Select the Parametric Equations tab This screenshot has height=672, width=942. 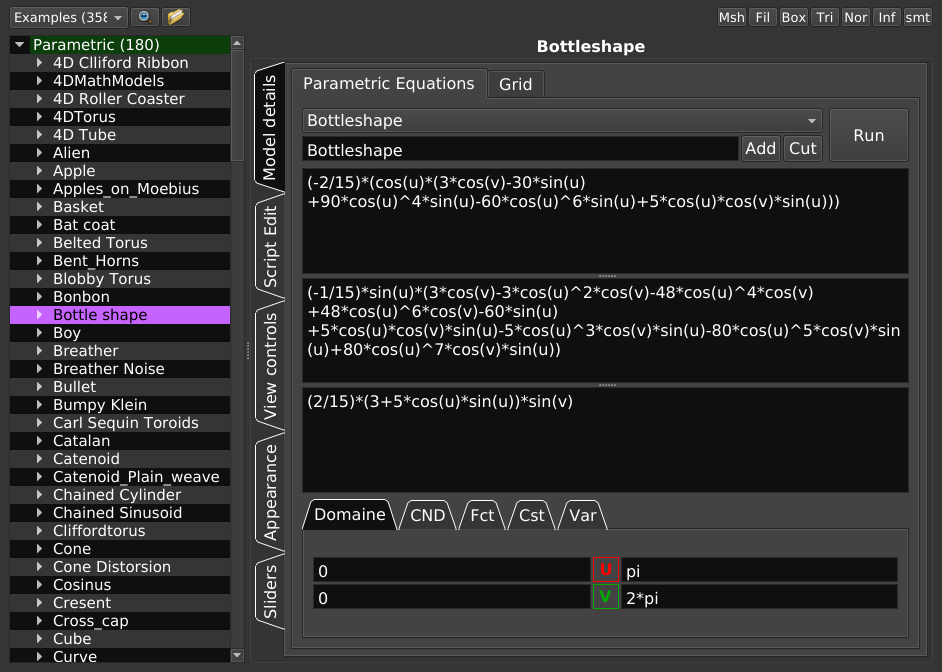tap(388, 83)
